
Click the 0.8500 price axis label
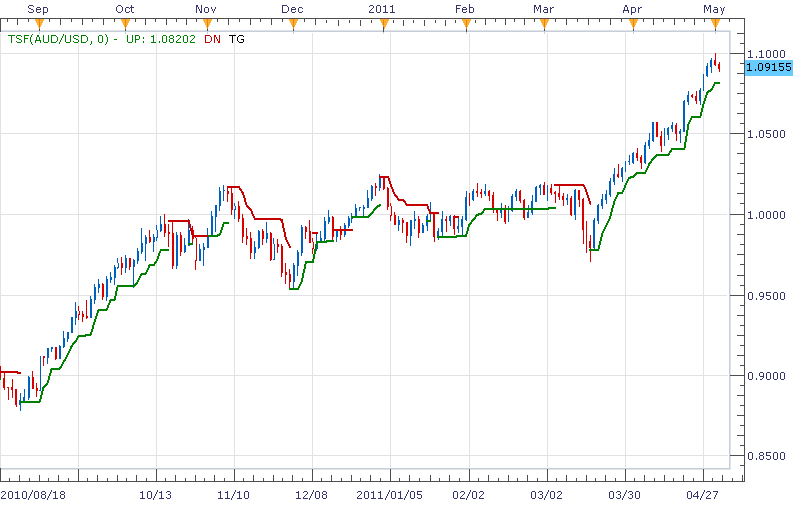[x=766, y=456]
